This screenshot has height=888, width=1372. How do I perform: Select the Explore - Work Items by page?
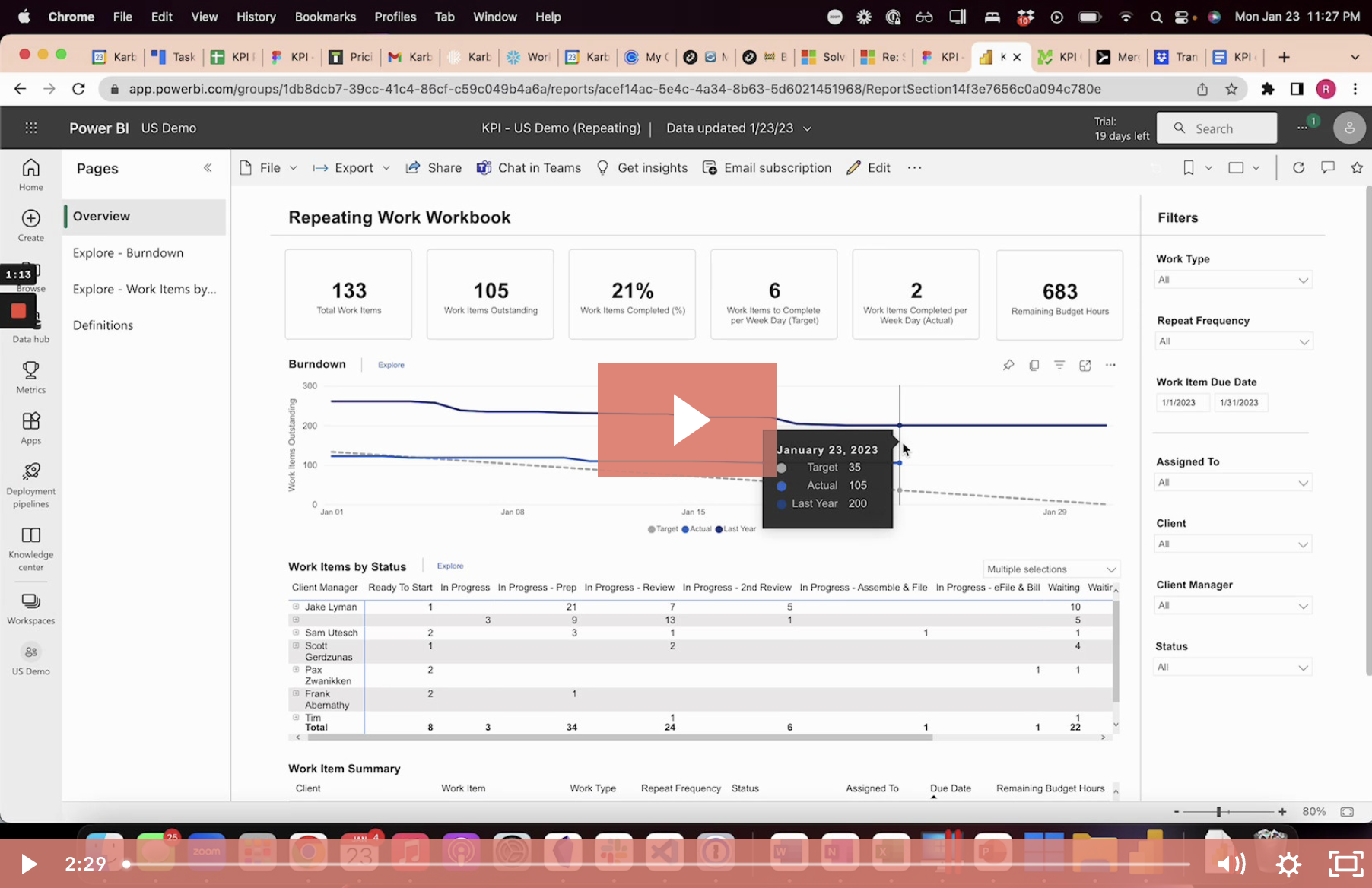click(x=145, y=289)
